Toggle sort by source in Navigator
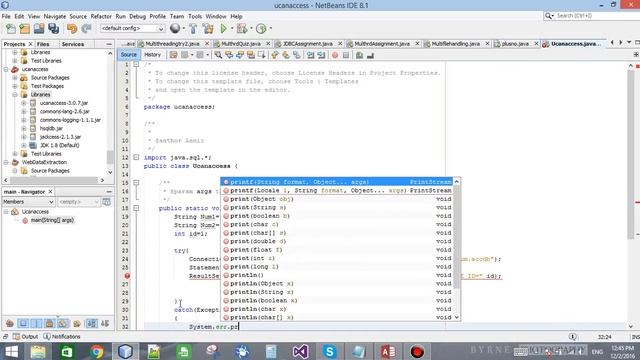Image resolution: width=640 pixels, height=360 pixels. click(x=105, y=324)
